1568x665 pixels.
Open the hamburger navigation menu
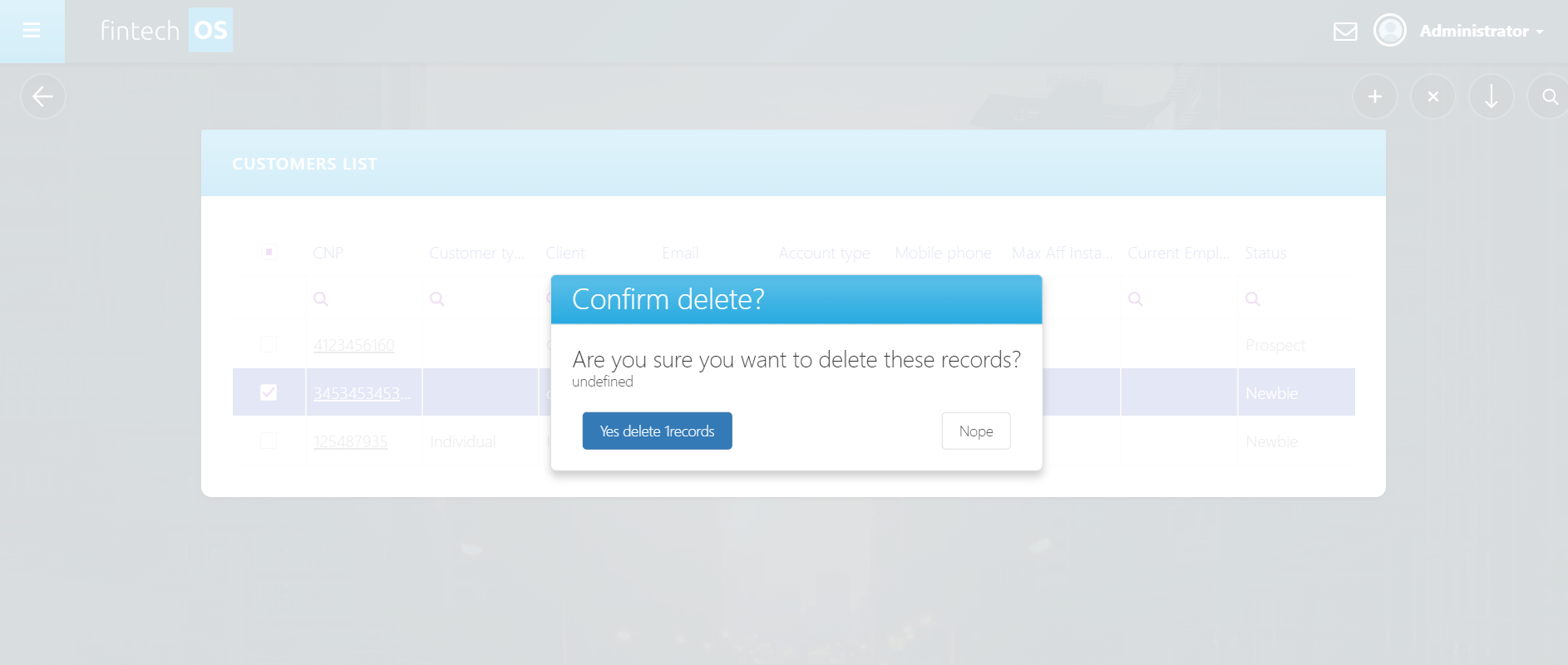click(x=32, y=30)
